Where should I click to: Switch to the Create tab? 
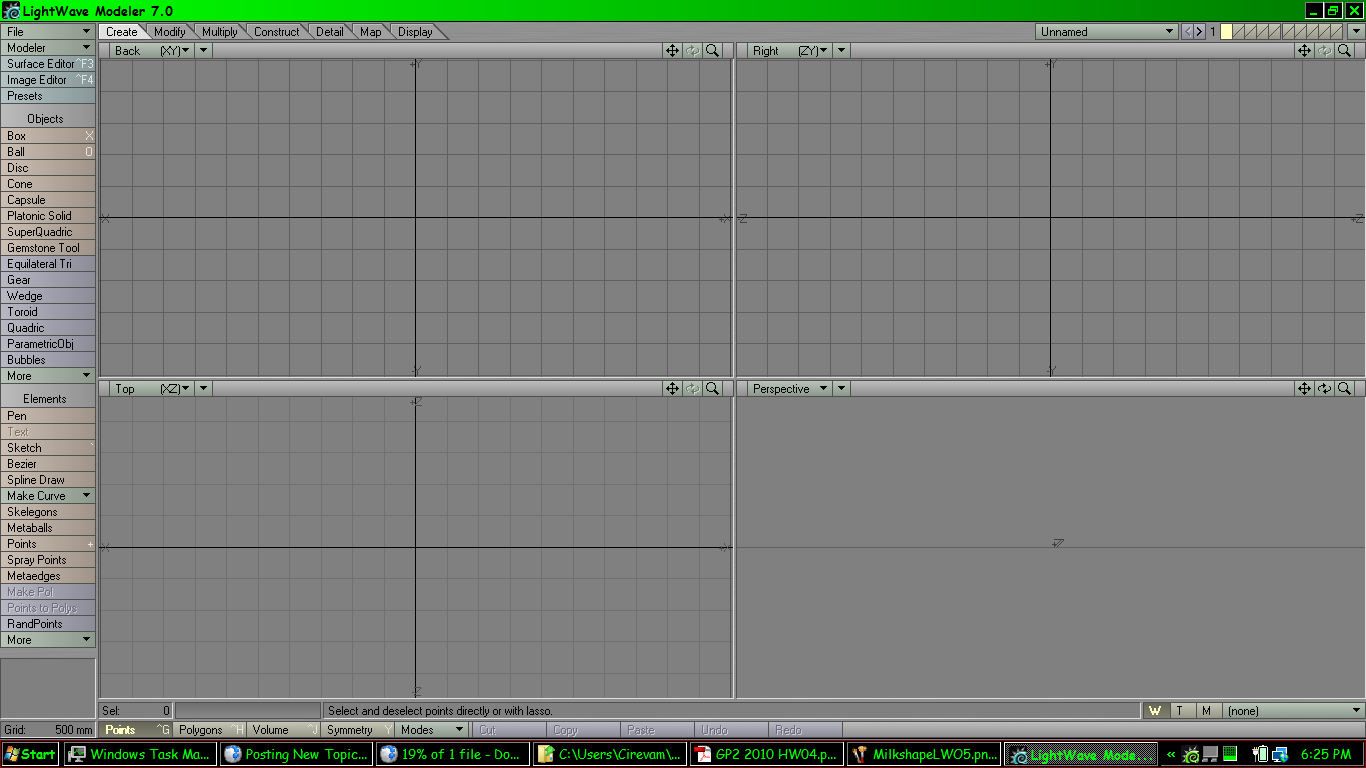click(122, 32)
